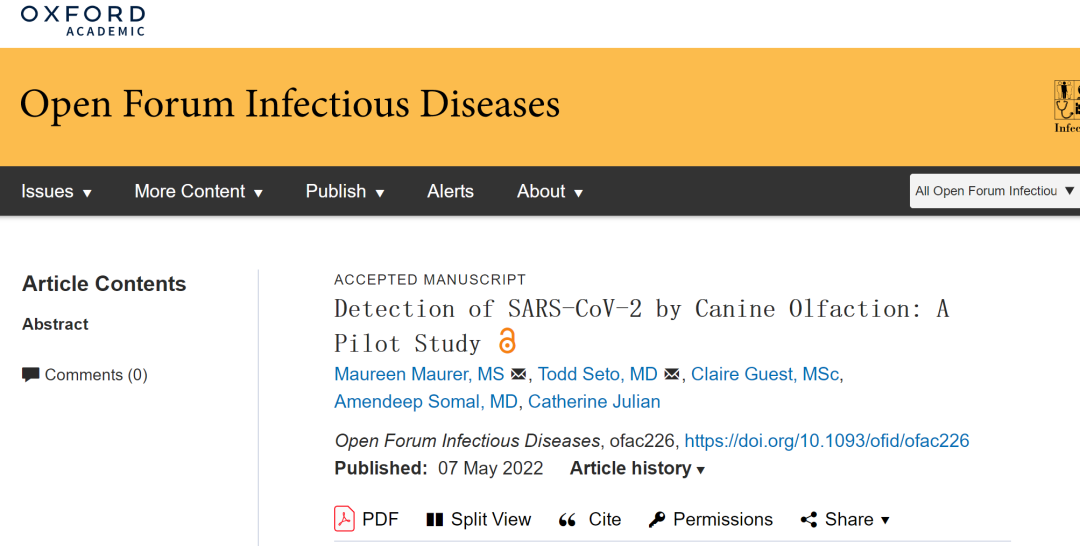Open the Comments (0) section
This screenshot has width=1080, height=546.
[85, 375]
